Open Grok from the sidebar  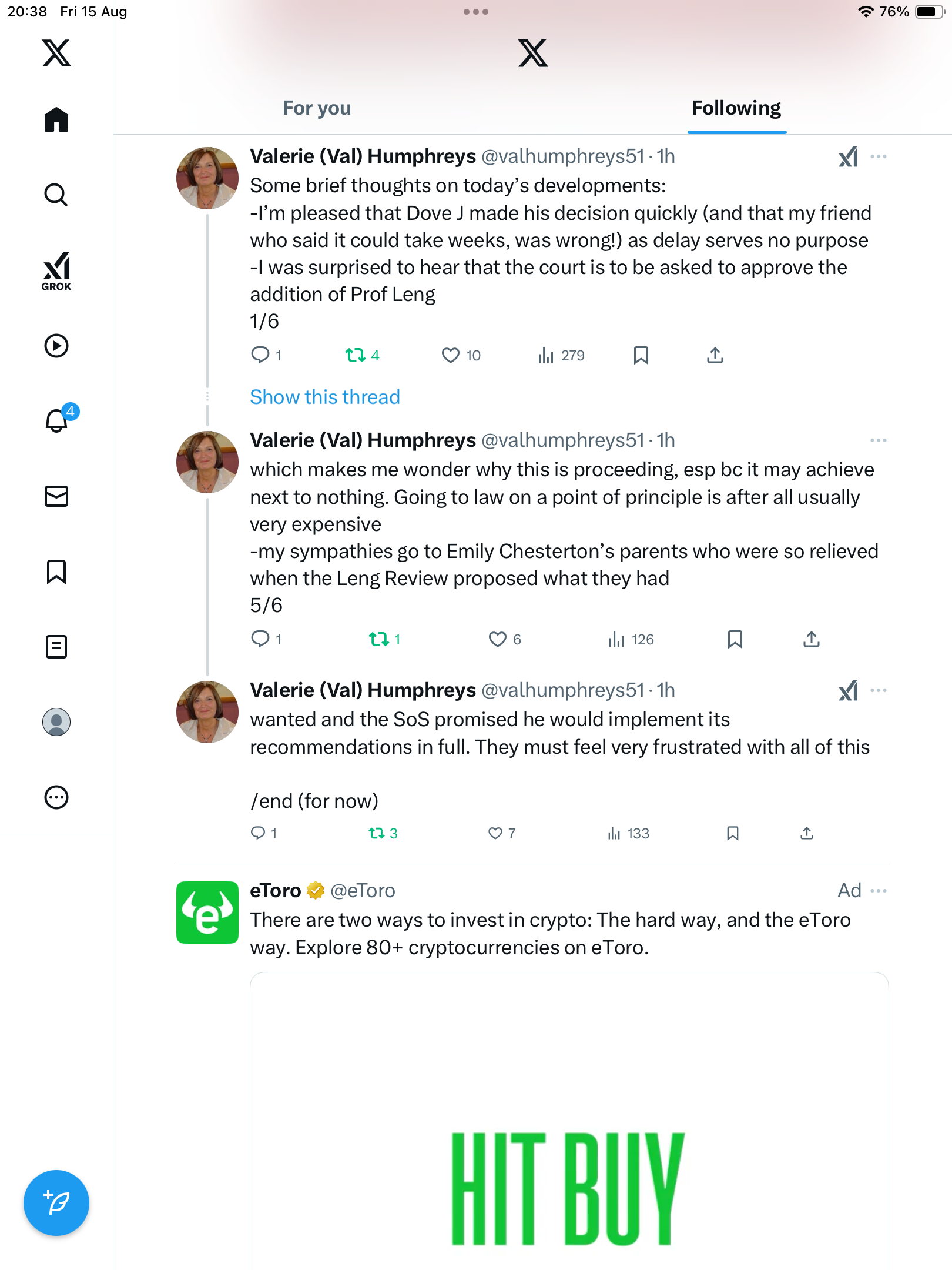point(56,271)
